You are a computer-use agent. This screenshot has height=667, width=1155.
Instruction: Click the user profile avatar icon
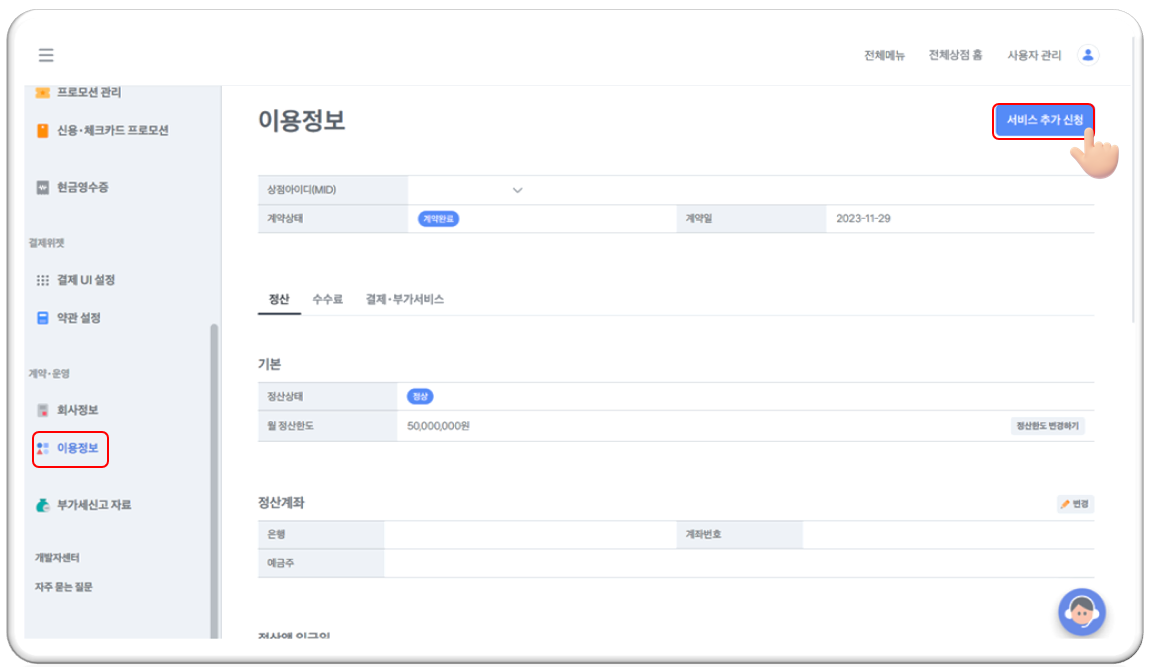click(x=1088, y=55)
